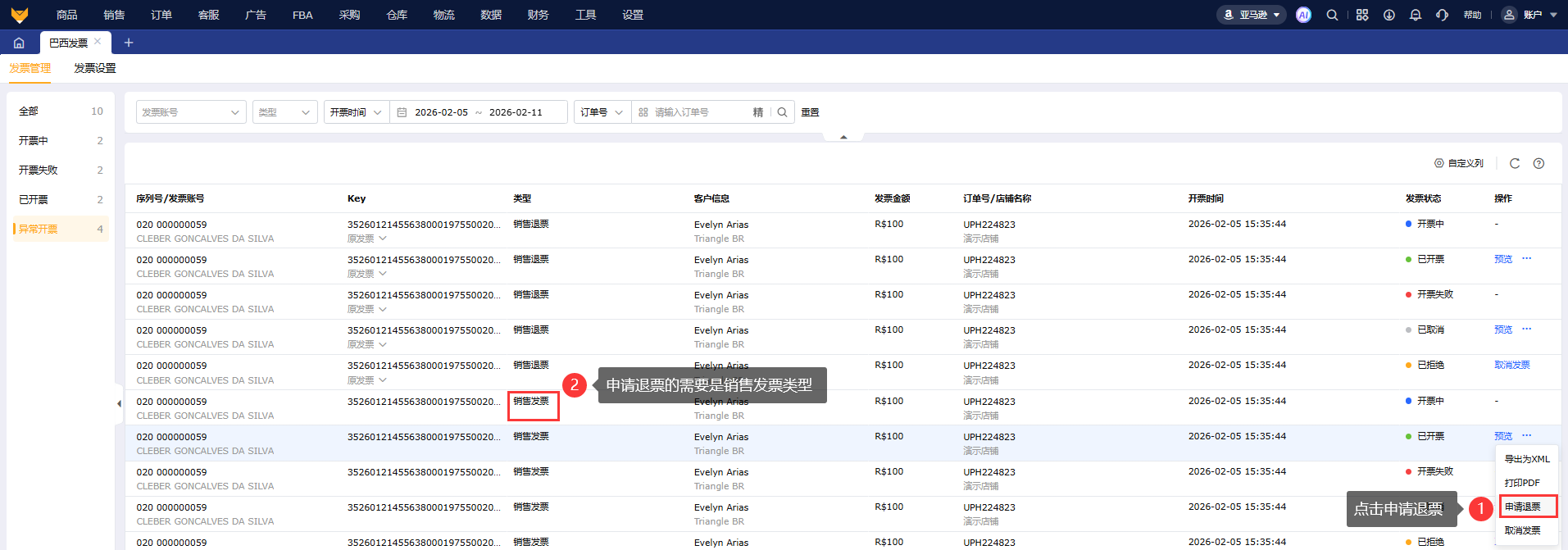Choose 申请退票 from the popup menu
Screen dimensions: 1568x550
(1527, 507)
